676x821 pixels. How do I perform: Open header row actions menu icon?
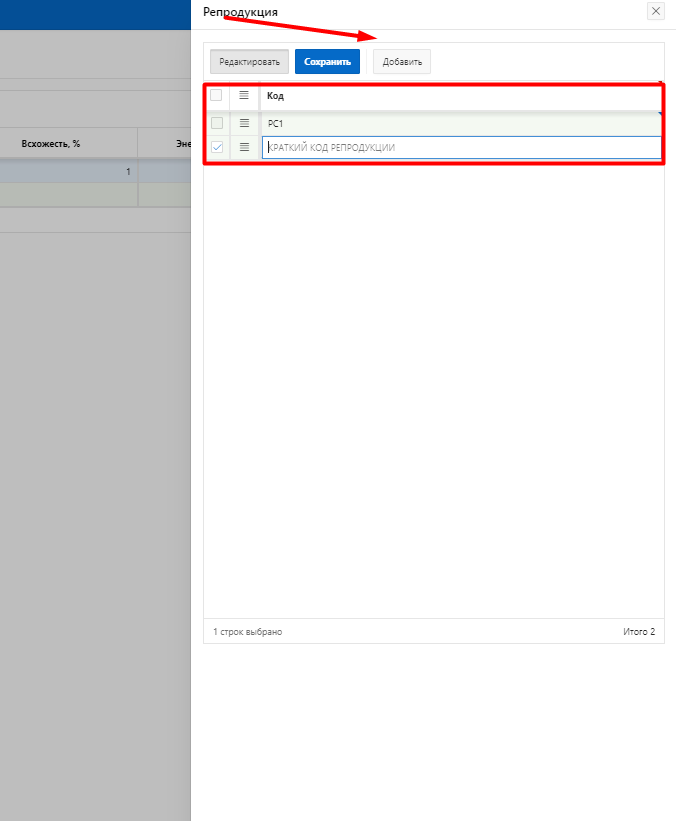(x=244, y=96)
